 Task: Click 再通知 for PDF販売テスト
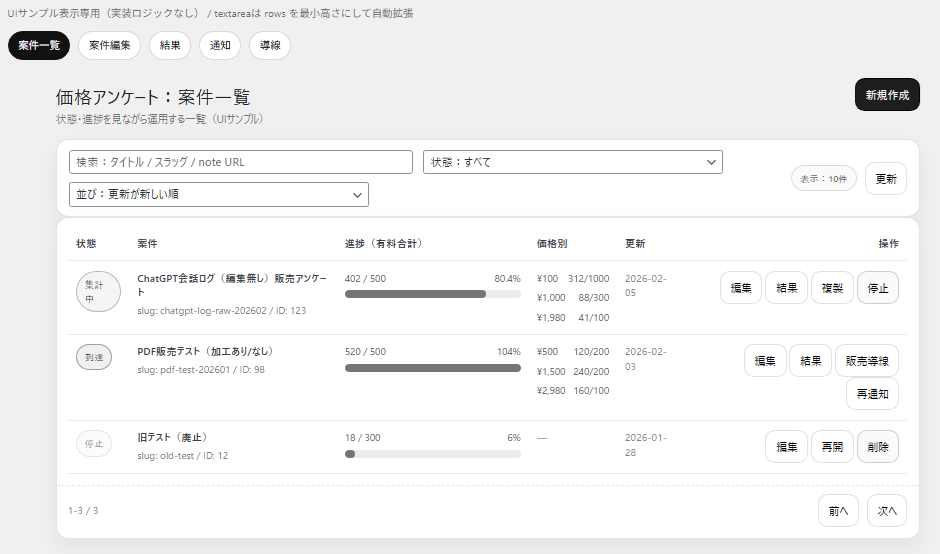pyautogui.click(x=872, y=394)
